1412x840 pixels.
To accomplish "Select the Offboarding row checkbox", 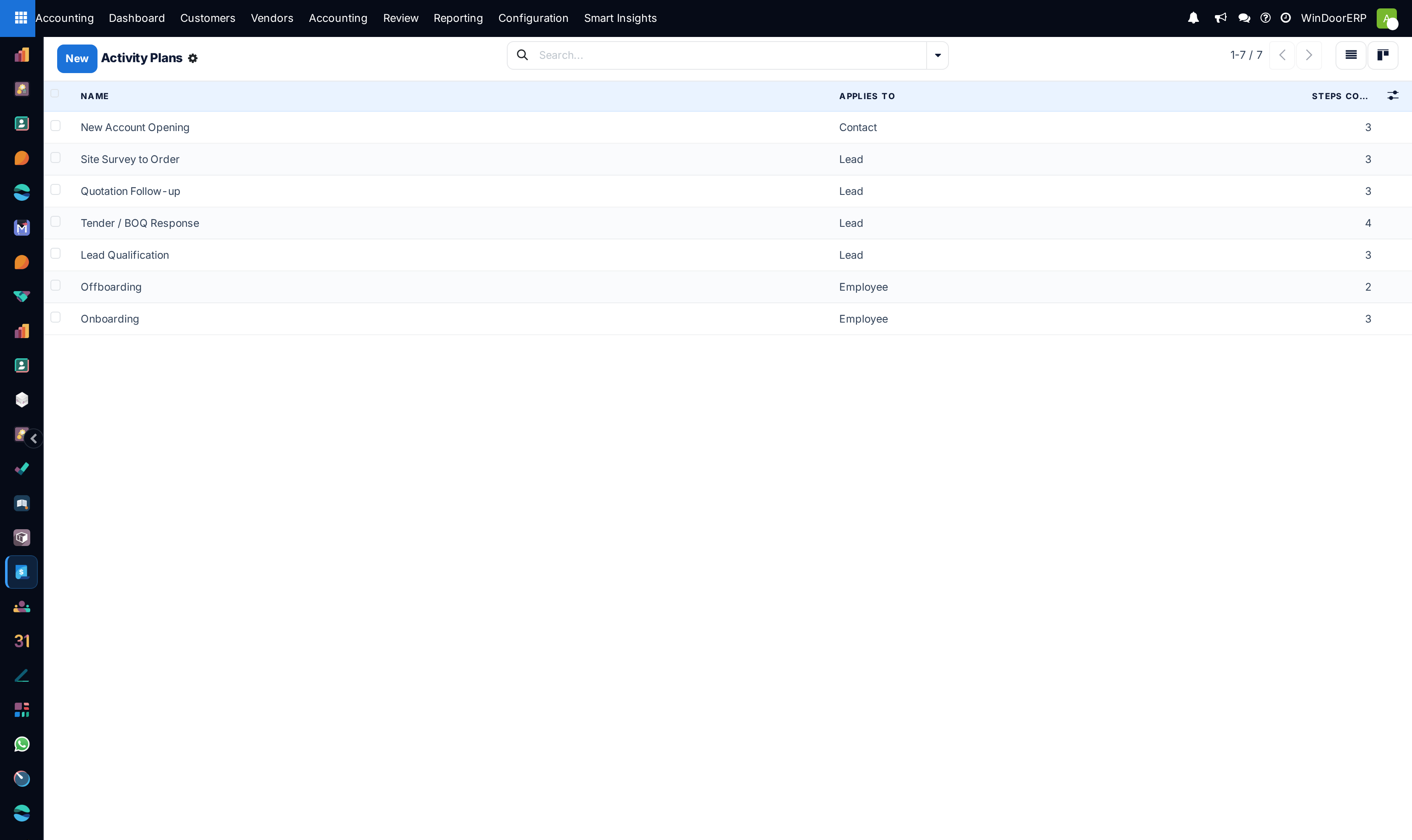I will tap(55, 285).
